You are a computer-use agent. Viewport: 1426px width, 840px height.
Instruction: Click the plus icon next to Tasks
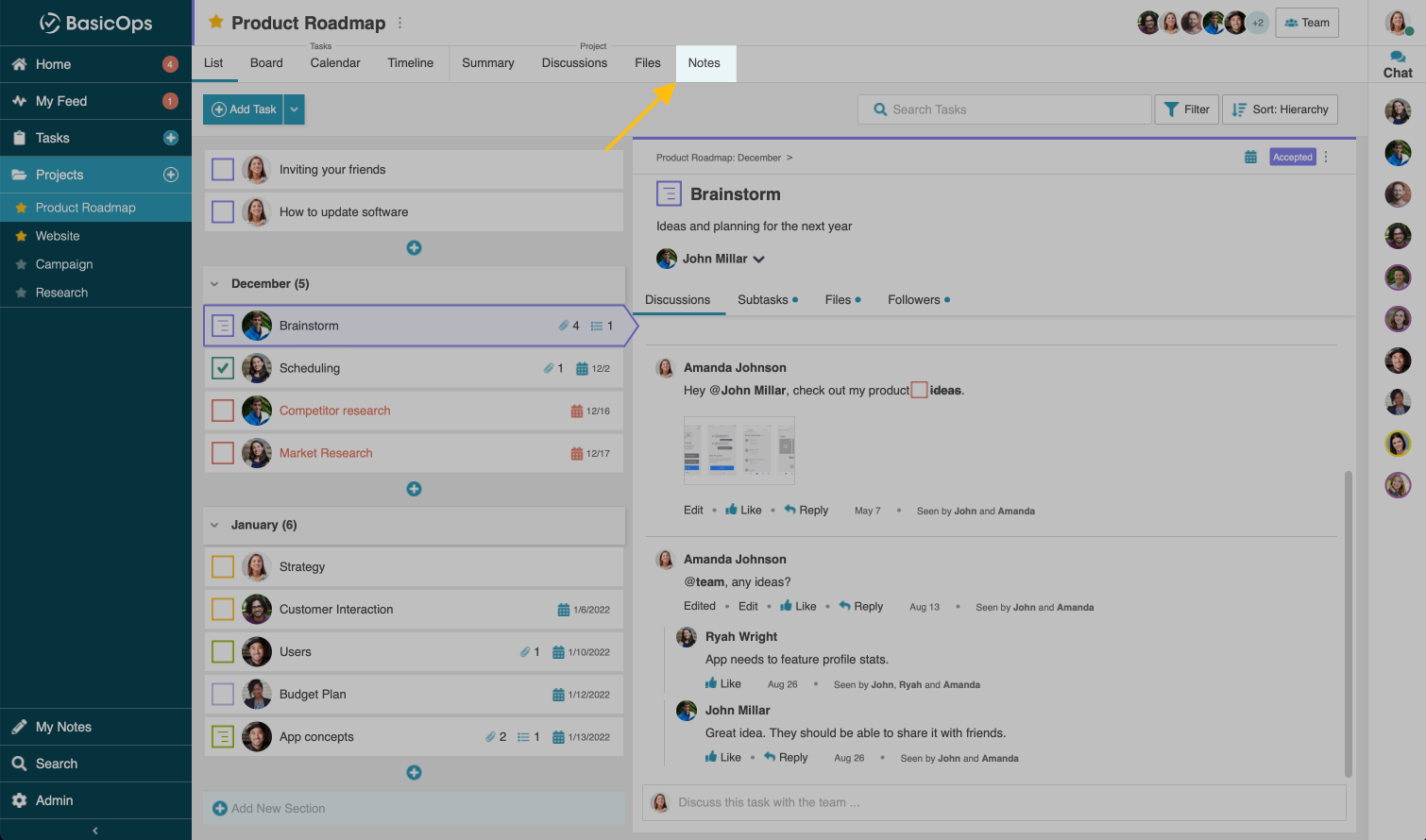click(171, 138)
